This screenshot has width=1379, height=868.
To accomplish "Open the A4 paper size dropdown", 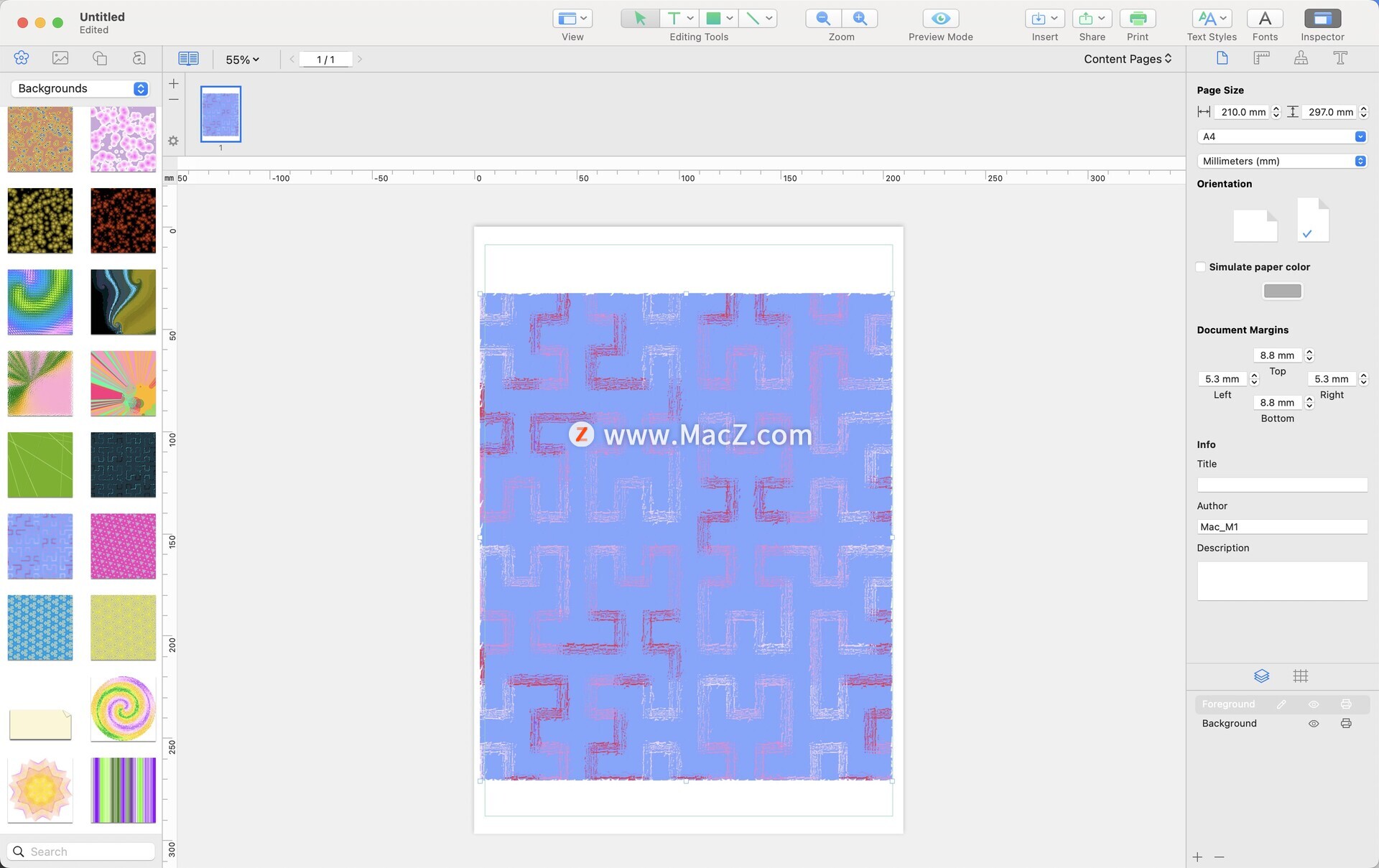I will click(x=1281, y=136).
